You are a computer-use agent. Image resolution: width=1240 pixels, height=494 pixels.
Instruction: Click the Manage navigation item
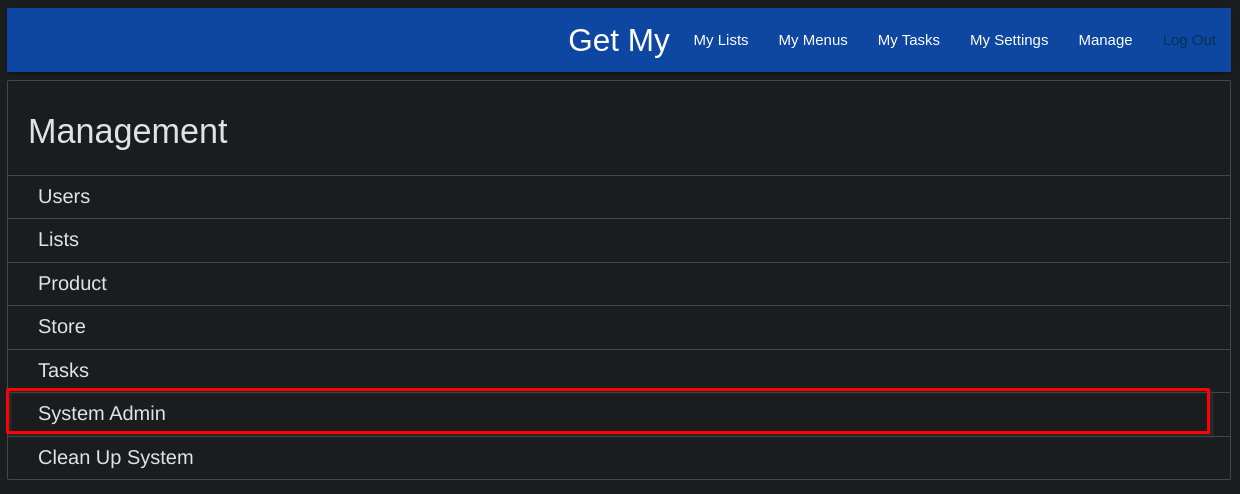coord(1105,40)
